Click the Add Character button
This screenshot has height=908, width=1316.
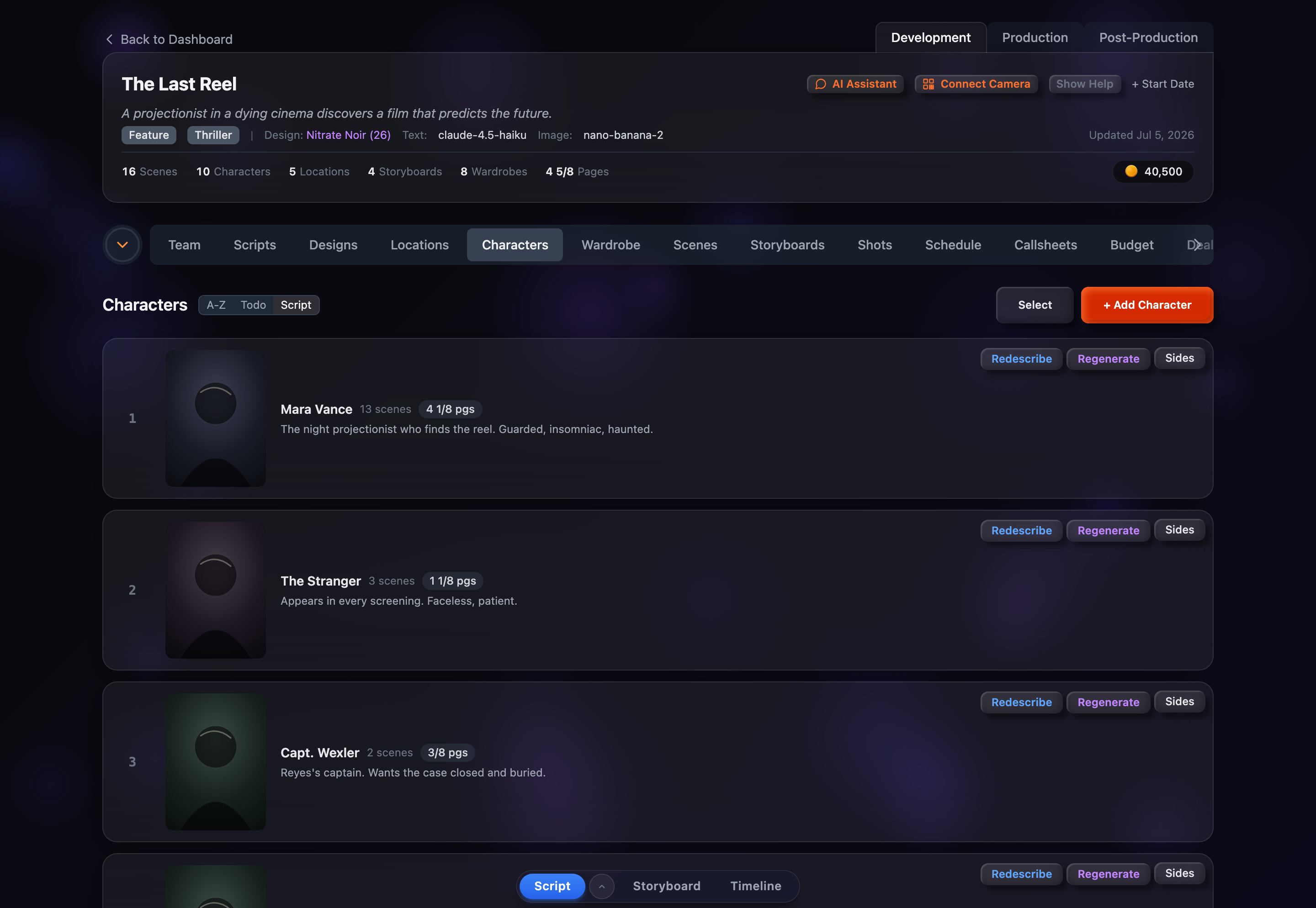tap(1147, 305)
